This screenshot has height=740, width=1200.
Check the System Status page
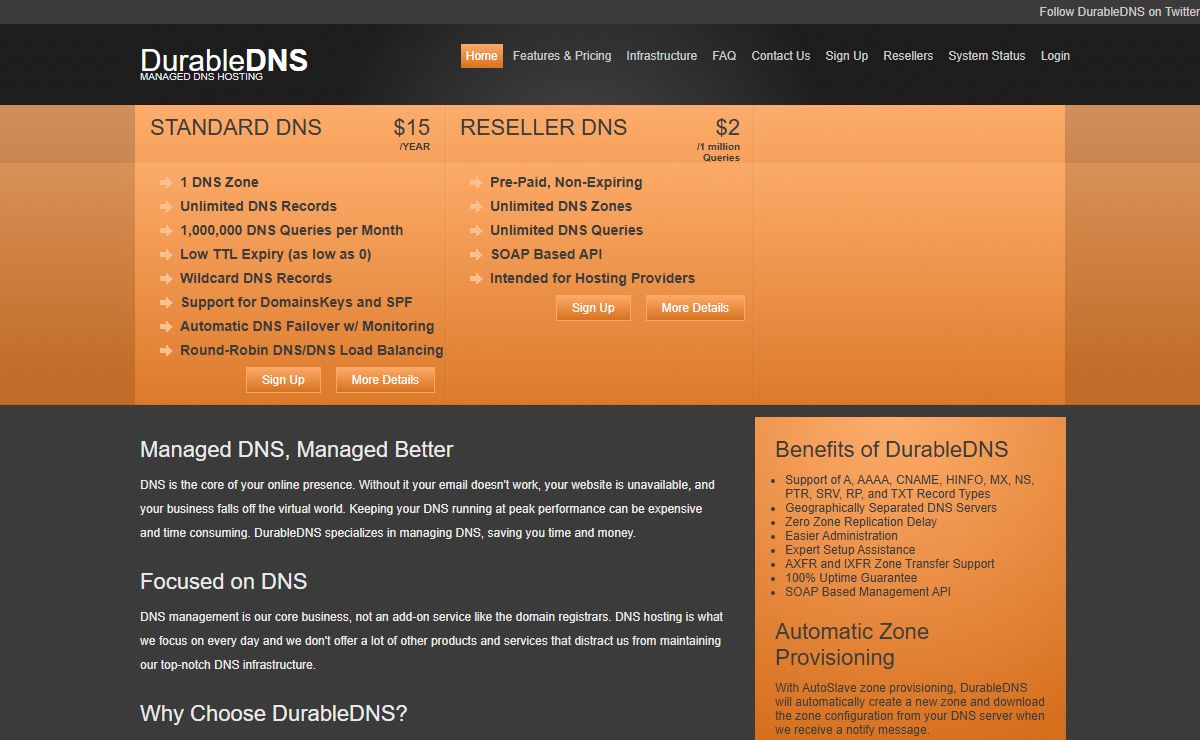tap(987, 56)
